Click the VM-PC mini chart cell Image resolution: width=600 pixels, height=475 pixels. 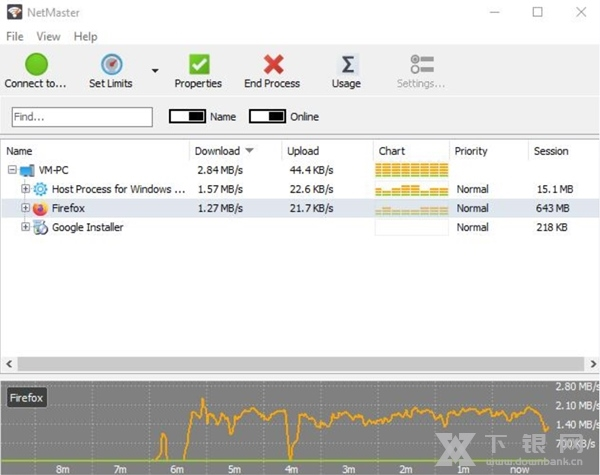click(412, 170)
